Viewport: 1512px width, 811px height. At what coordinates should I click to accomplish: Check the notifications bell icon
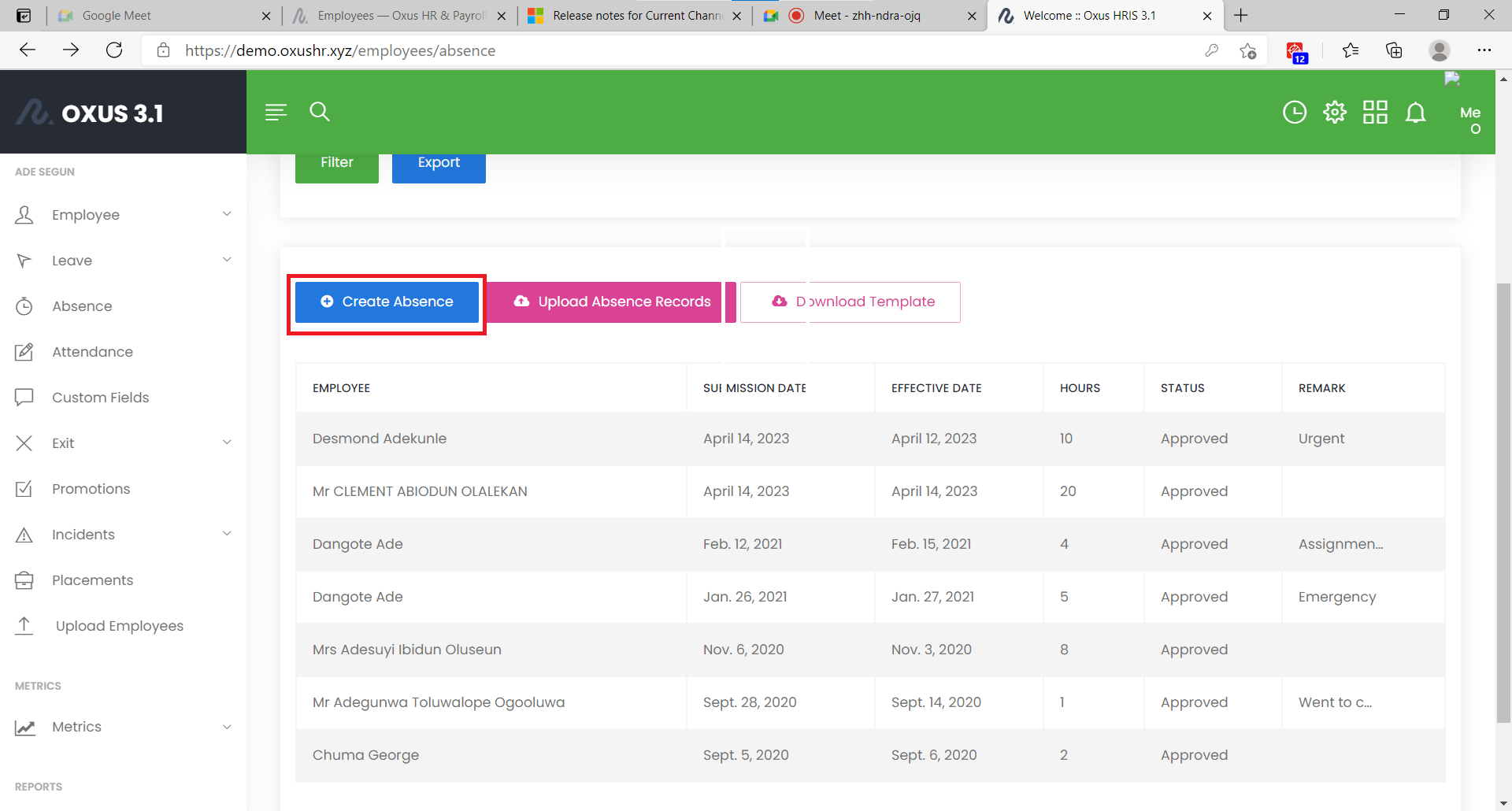(1416, 113)
